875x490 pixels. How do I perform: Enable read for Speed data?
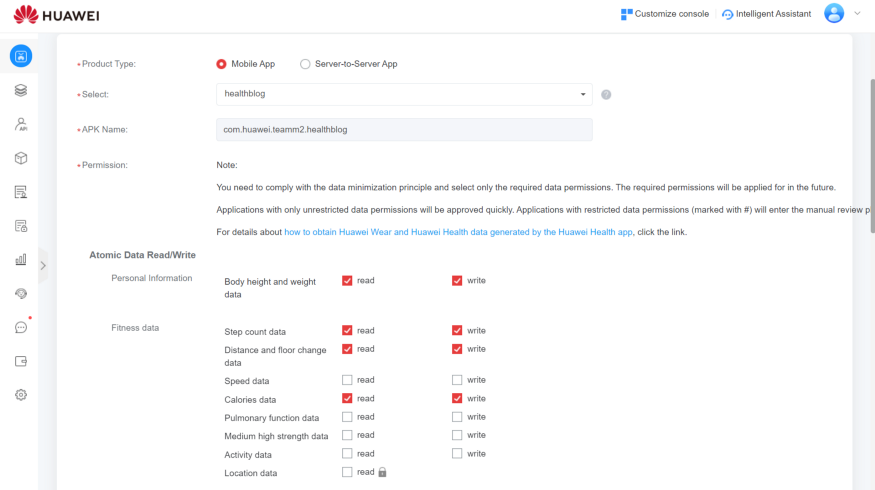click(x=347, y=380)
